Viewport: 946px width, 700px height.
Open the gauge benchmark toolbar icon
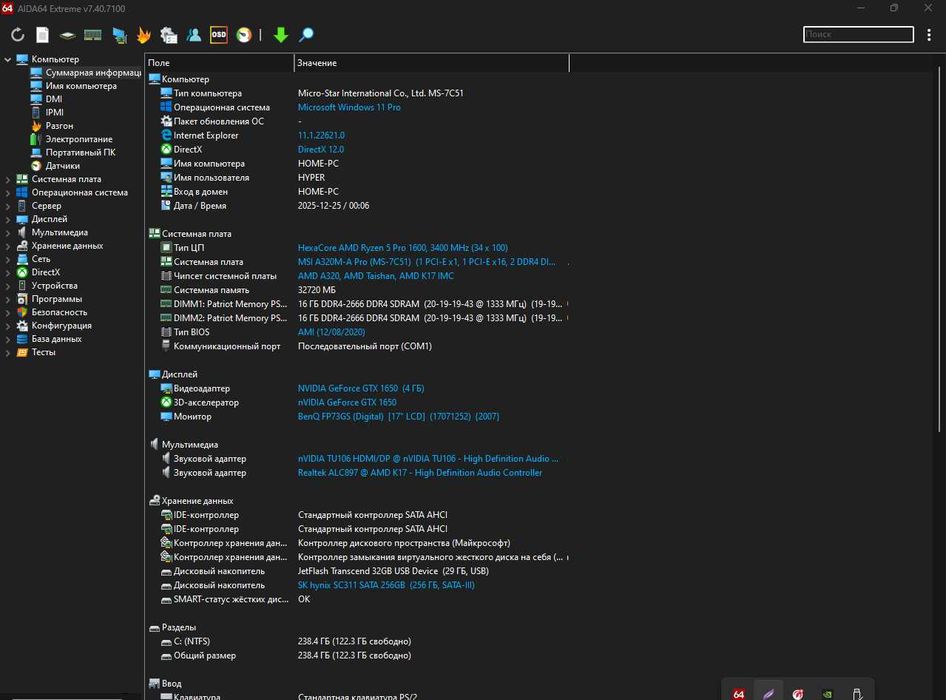point(244,35)
